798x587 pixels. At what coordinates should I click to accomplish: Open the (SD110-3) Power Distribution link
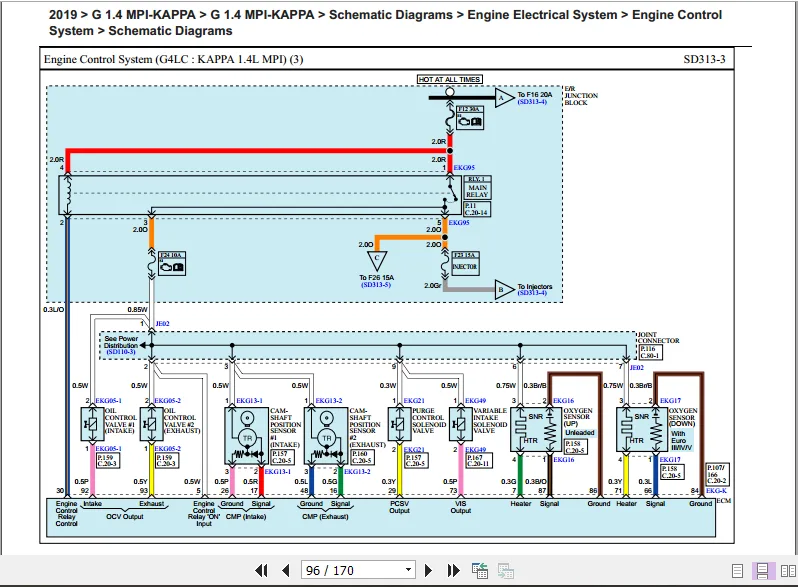click(x=121, y=352)
